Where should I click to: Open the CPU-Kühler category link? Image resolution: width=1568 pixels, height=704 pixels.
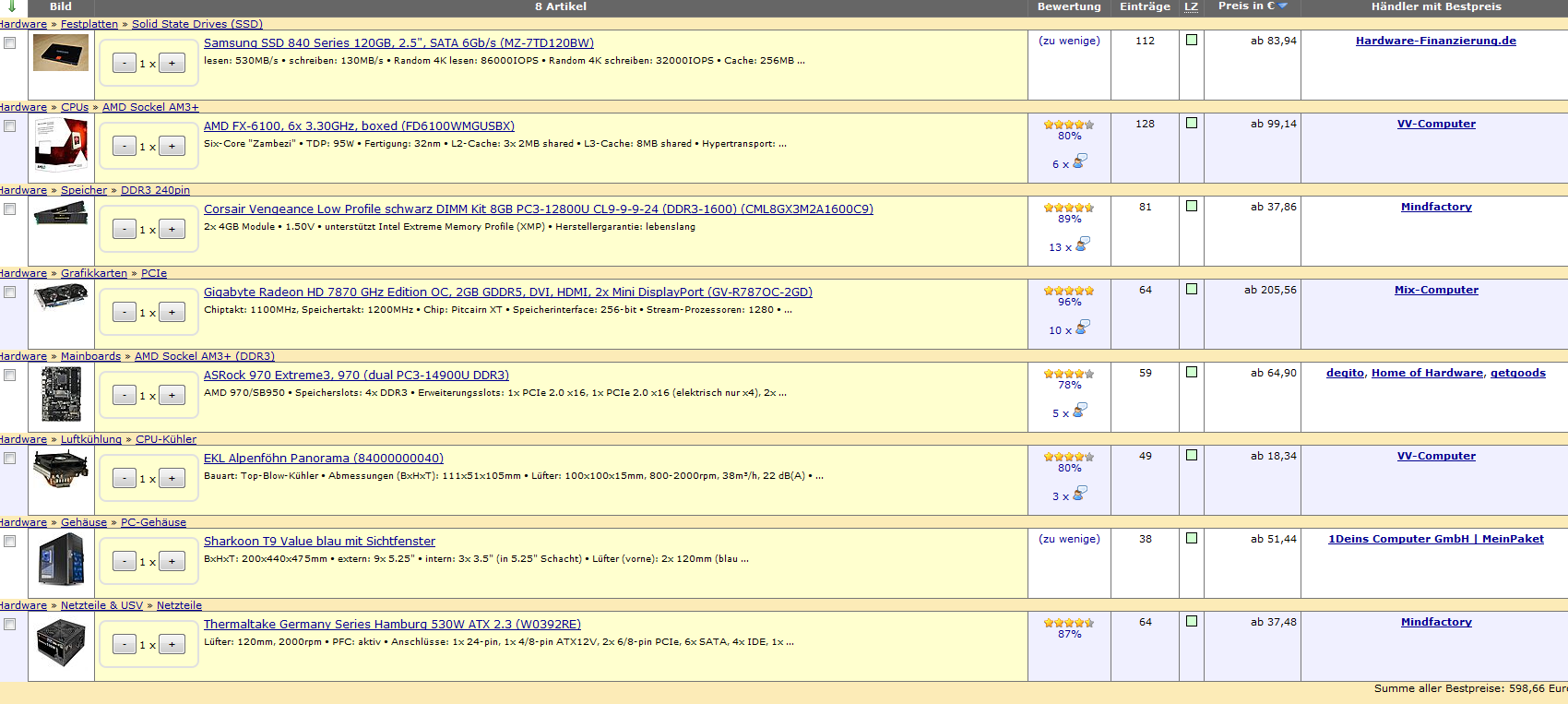(x=166, y=439)
